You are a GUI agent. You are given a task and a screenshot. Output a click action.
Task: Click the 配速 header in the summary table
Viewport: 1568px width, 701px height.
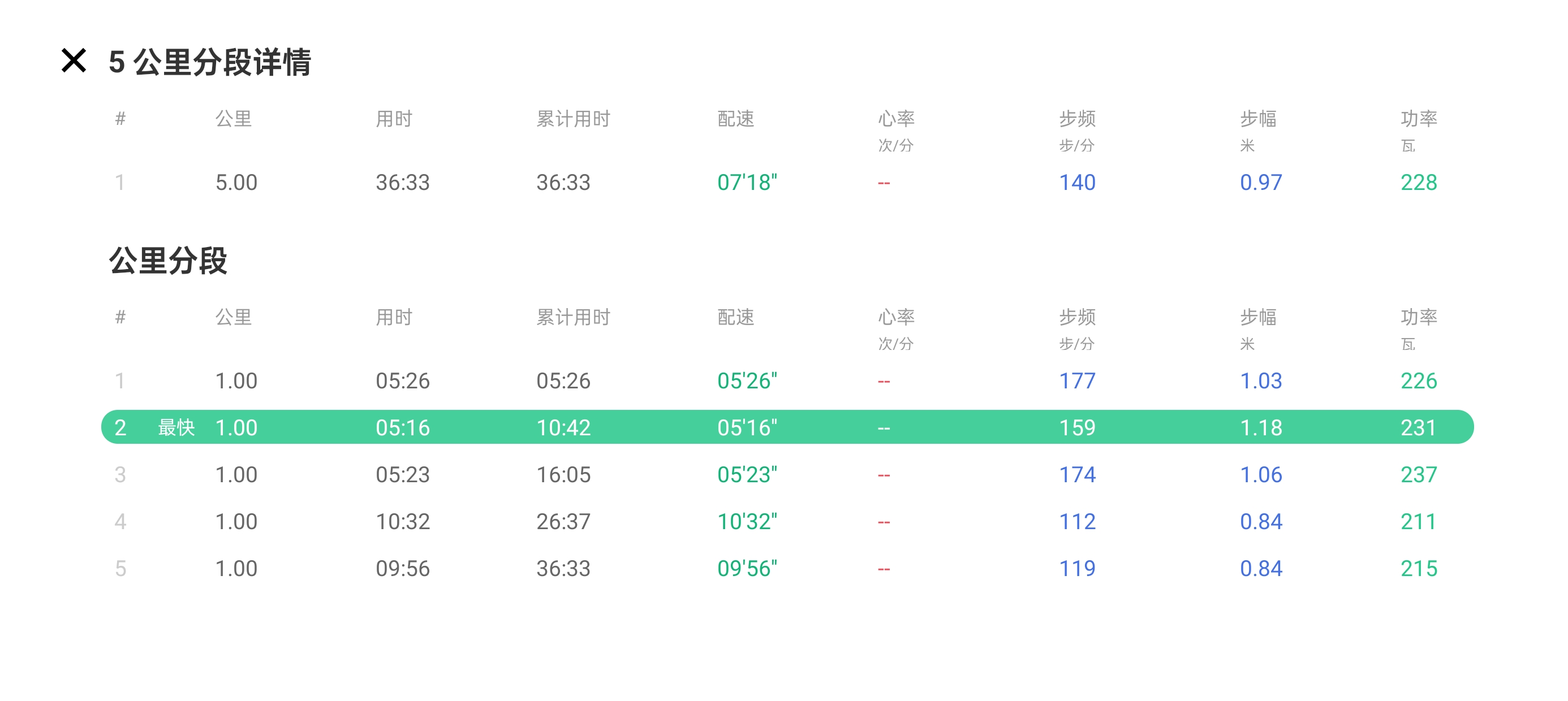point(735,119)
